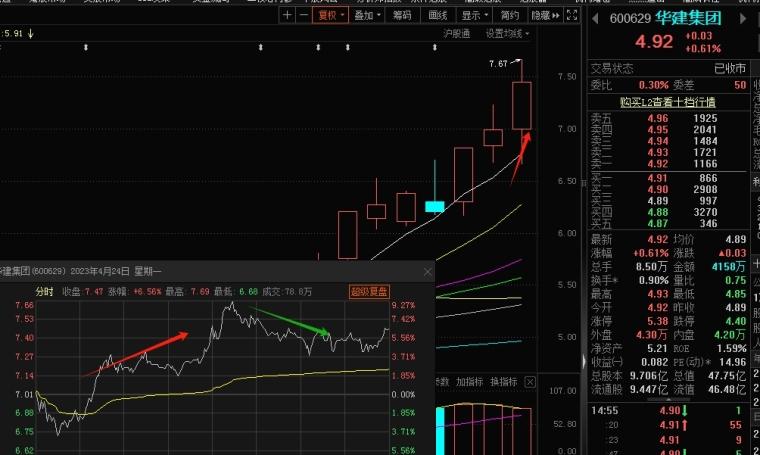This screenshot has height=455, width=760.
Task: Toggle the 筹码 chip distribution view
Action: (402, 16)
